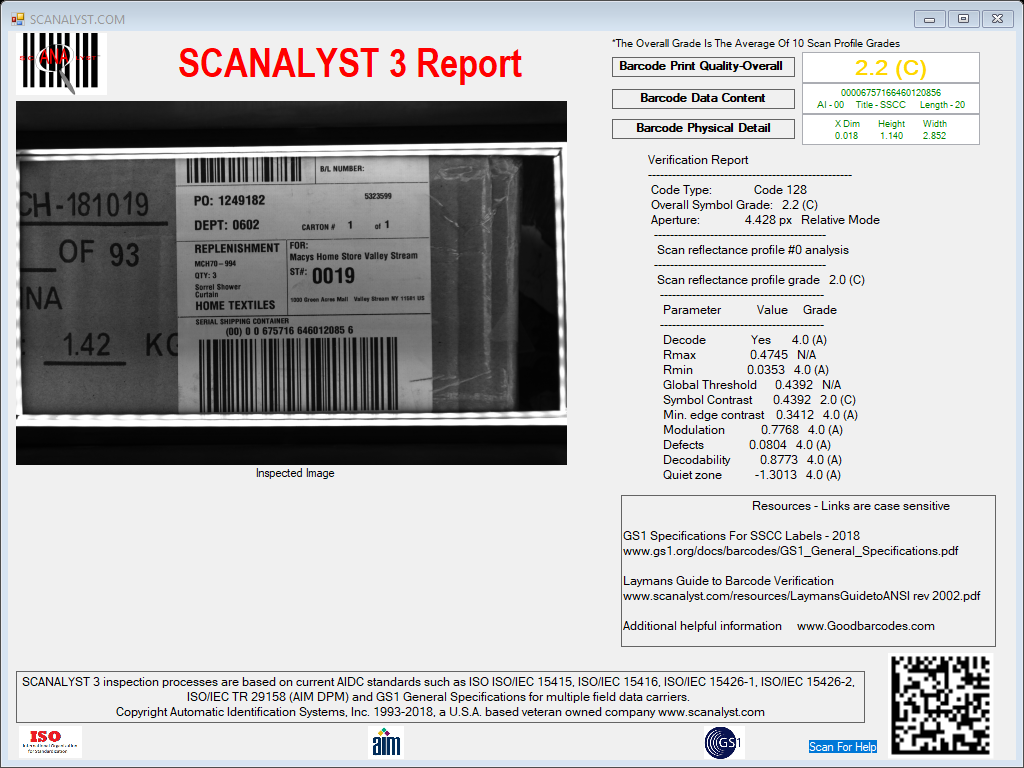
Task: Maximize the SCANALYST.COM window
Action: (x=963, y=19)
